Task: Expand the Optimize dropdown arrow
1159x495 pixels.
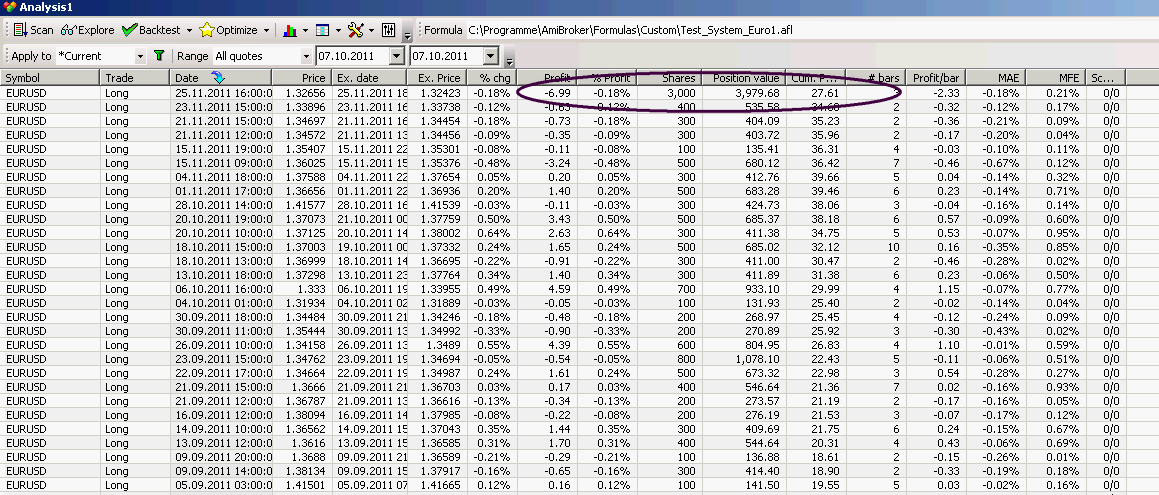Action: [x=266, y=30]
